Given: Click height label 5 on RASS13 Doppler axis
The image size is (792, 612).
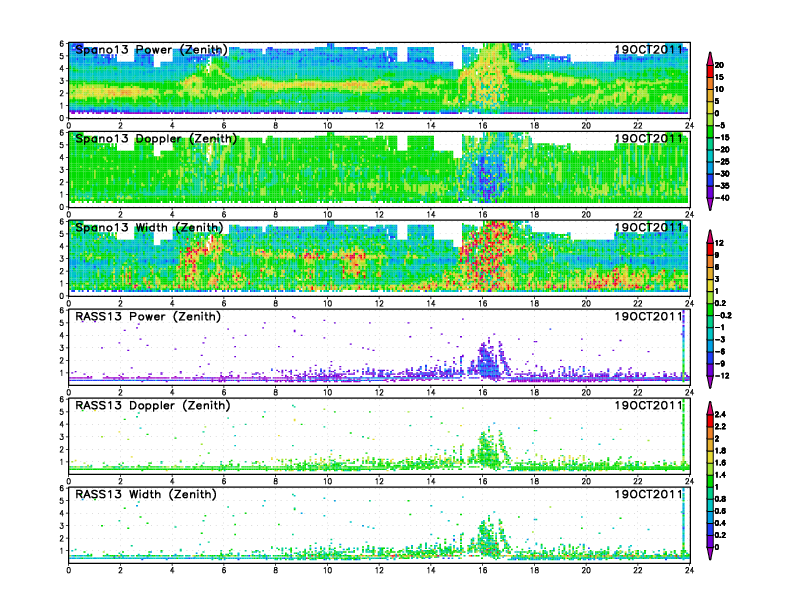Looking at the screenshot, I should (x=62, y=412).
